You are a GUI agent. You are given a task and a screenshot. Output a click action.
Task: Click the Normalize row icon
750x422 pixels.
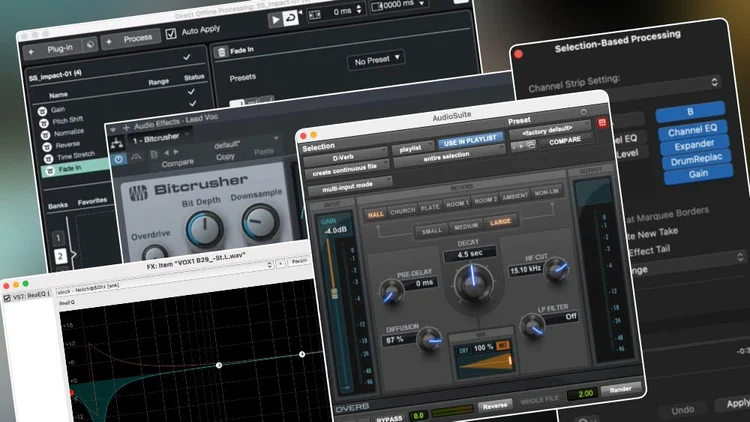pos(45,135)
